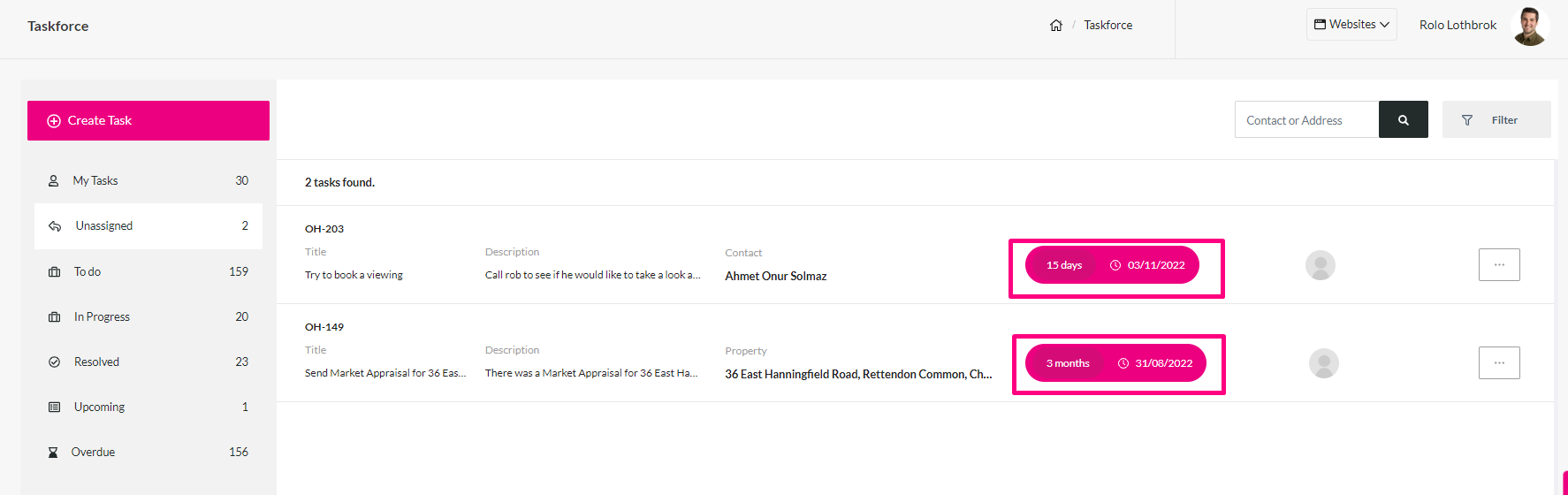Click the Create Task button

pos(148,120)
